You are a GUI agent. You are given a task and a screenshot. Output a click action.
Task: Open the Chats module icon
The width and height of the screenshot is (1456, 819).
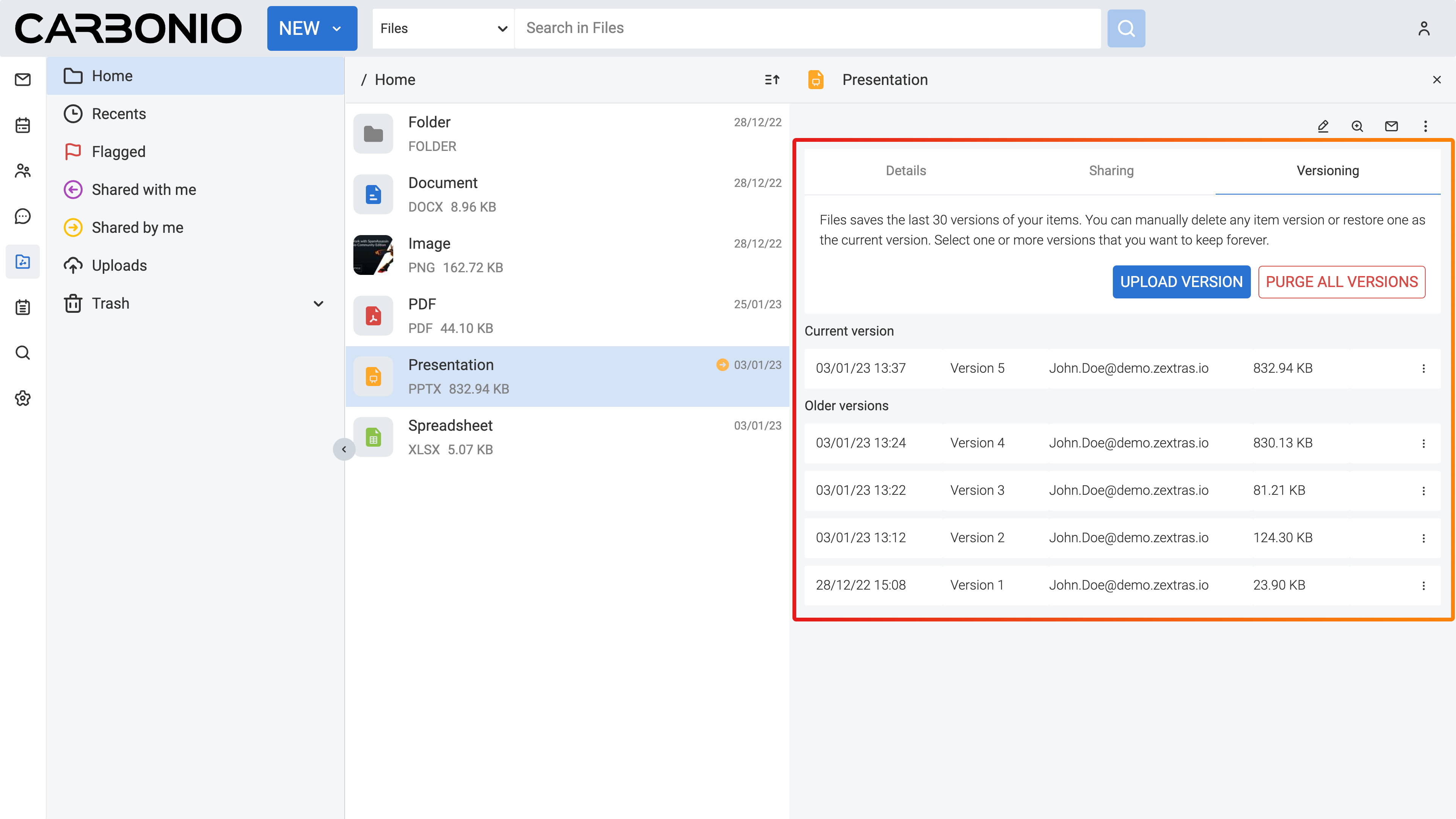tap(23, 216)
